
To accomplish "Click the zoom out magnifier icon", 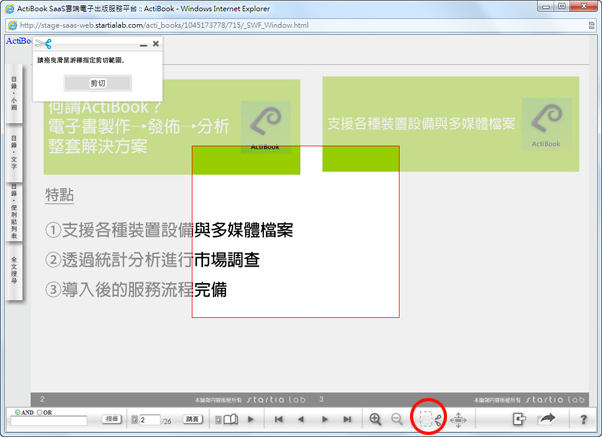I will [397, 419].
